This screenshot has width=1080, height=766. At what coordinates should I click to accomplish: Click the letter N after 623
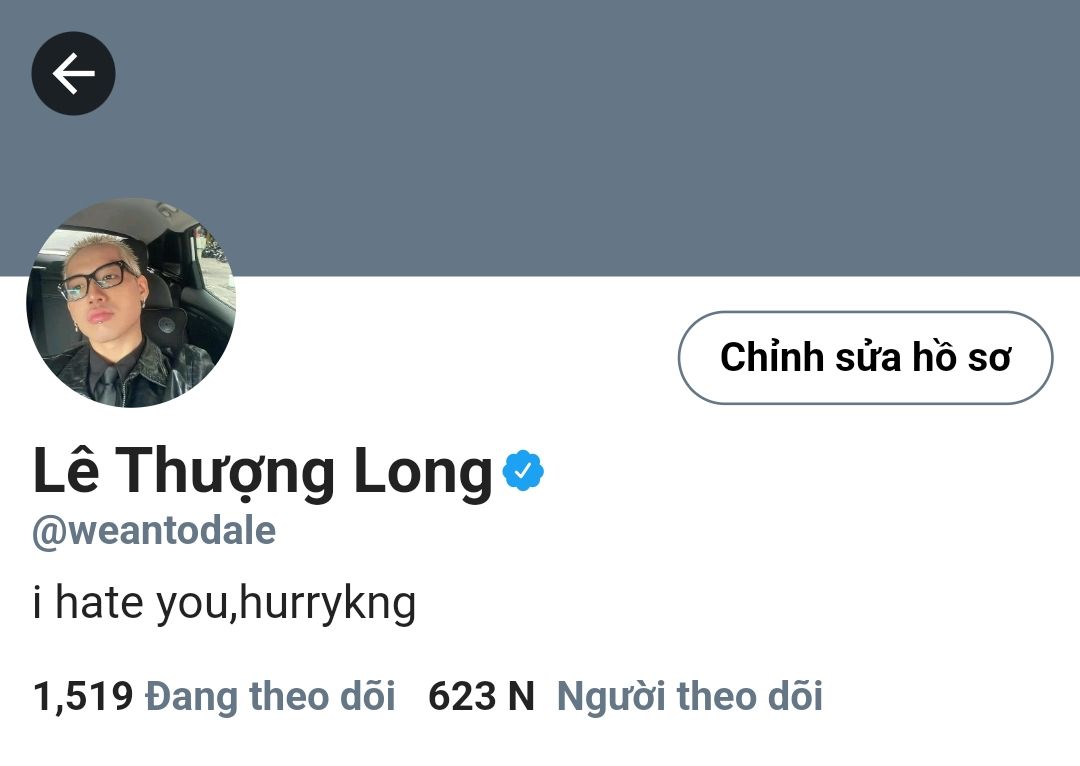pyautogui.click(x=521, y=696)
